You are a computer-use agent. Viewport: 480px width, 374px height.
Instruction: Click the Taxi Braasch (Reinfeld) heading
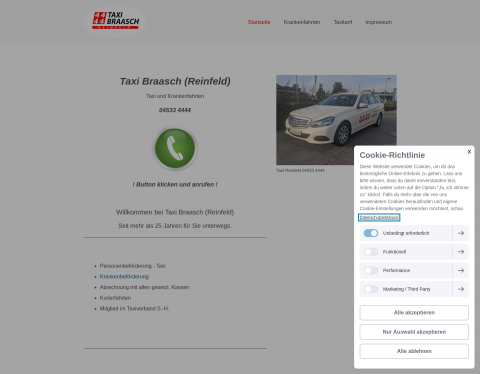175,81
